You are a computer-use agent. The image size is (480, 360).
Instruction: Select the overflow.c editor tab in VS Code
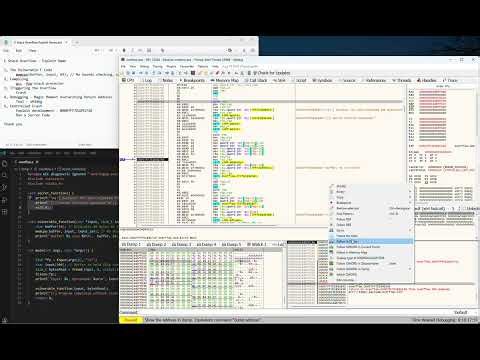tap(26, 162)
